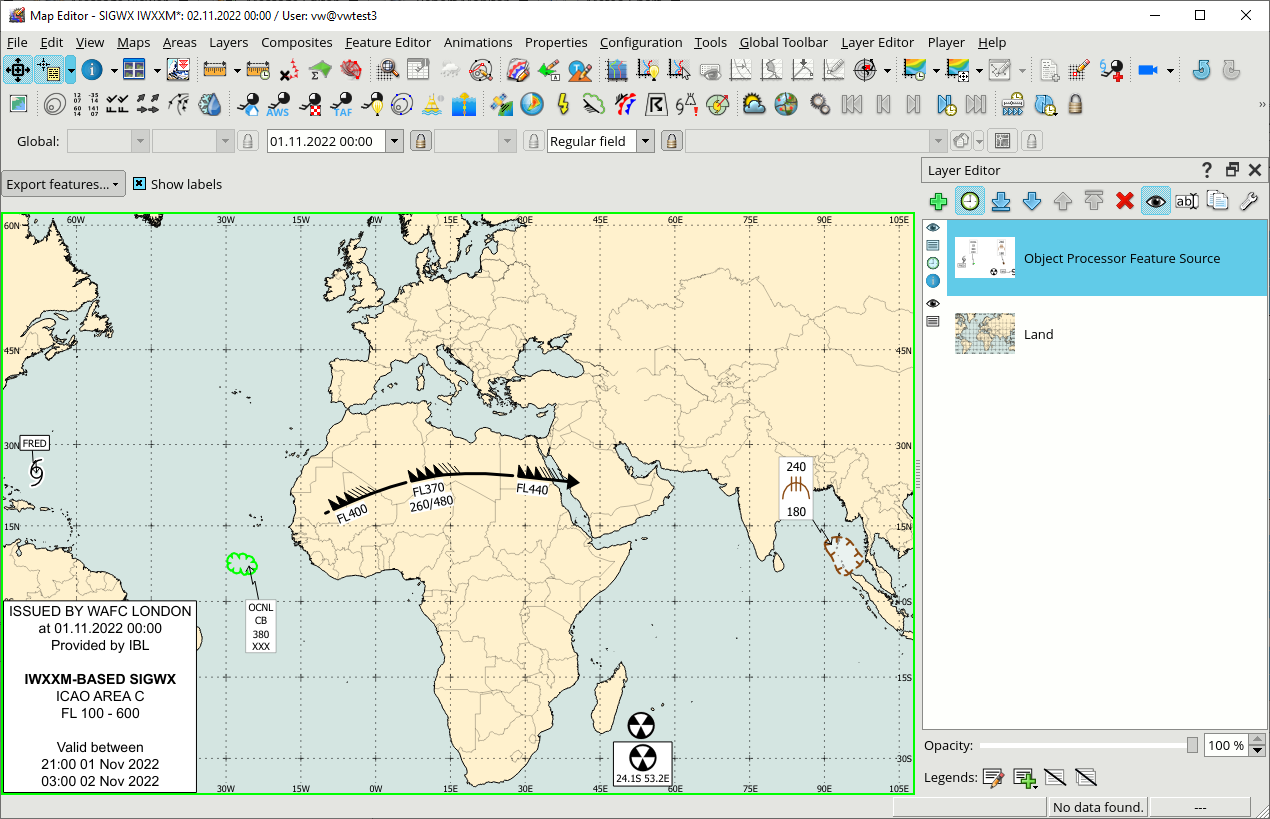Open the Composites menu
The height and width of the screenshot is (819, 1270).
(x=296, y=42)
